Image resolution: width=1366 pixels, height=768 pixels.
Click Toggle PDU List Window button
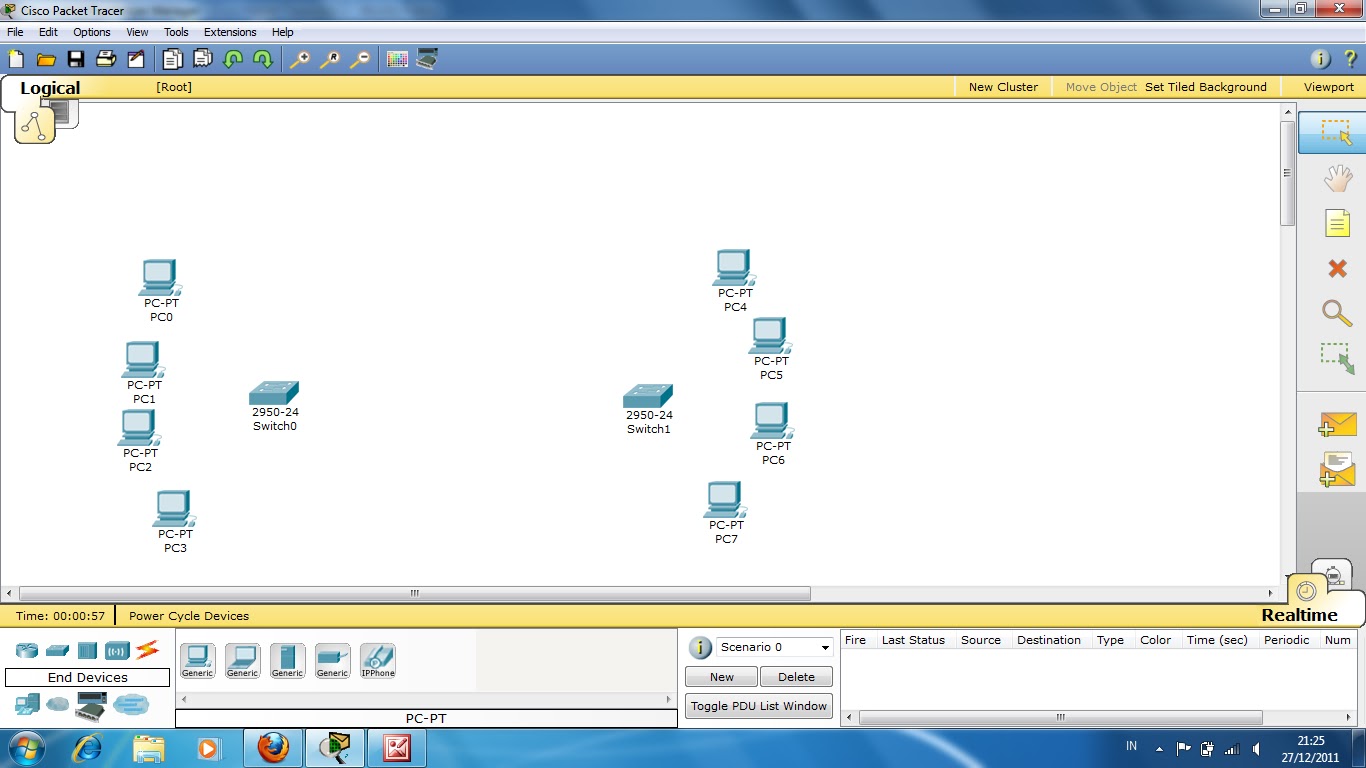click(759, 706)
